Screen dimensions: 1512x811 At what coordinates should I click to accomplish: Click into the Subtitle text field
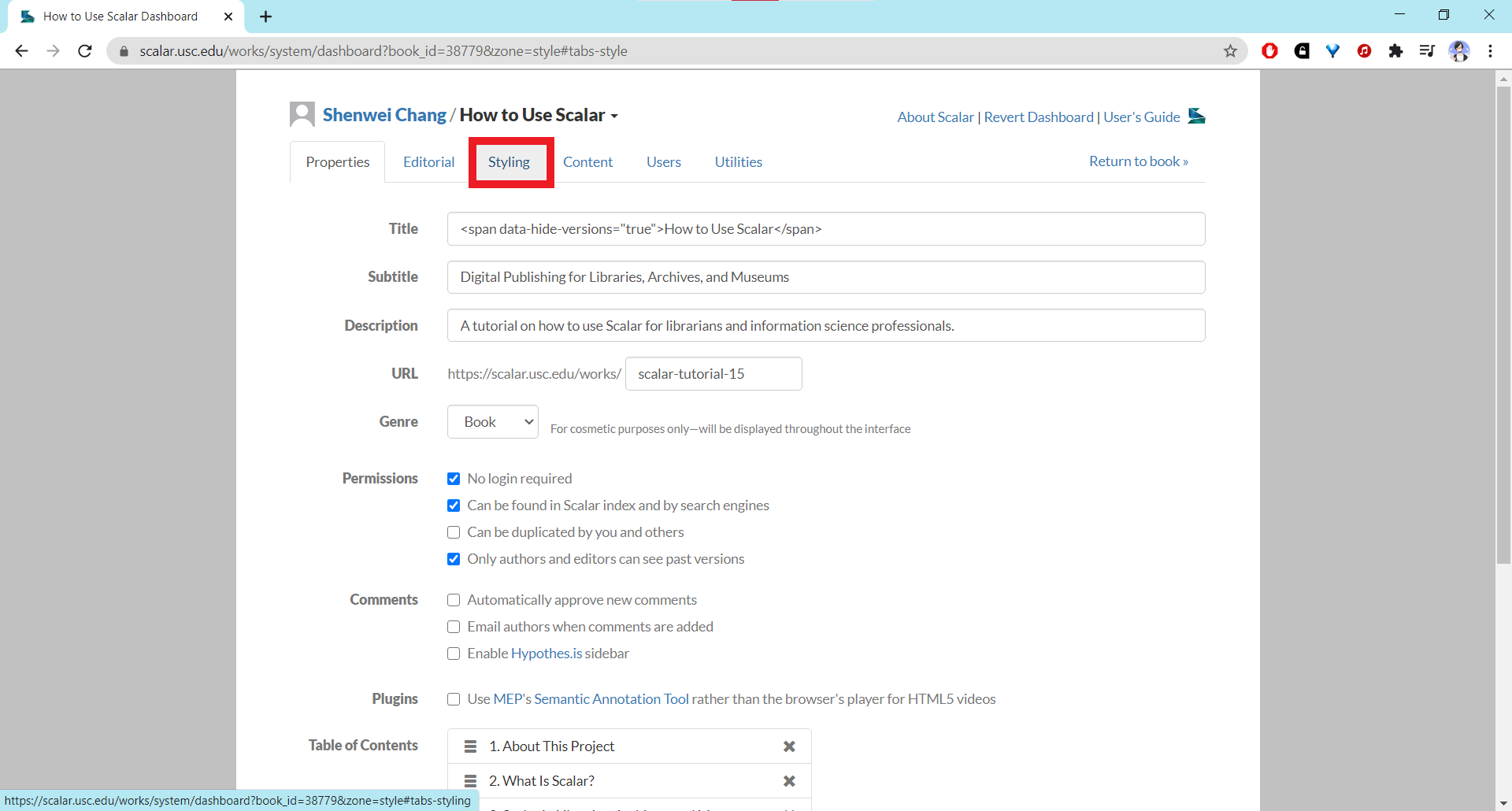pos(825,277)
